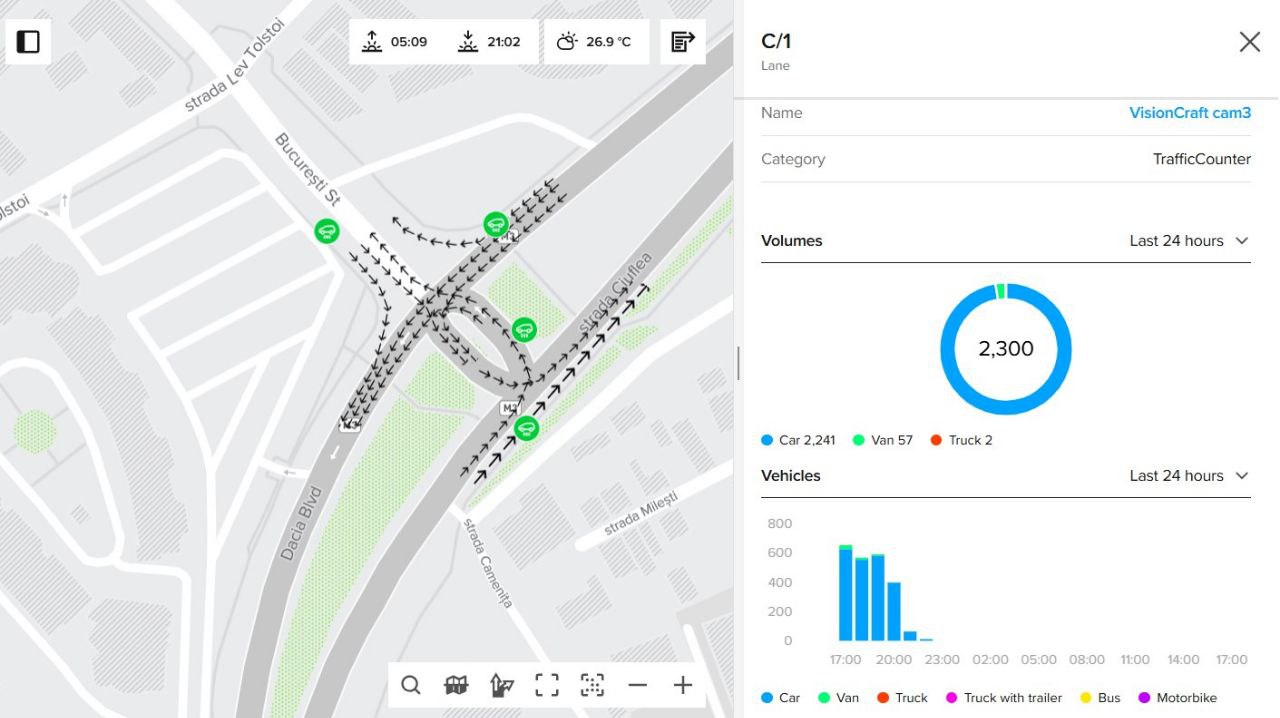Open the map search tool
This screenshot has width=1280, height=718.
410,685
